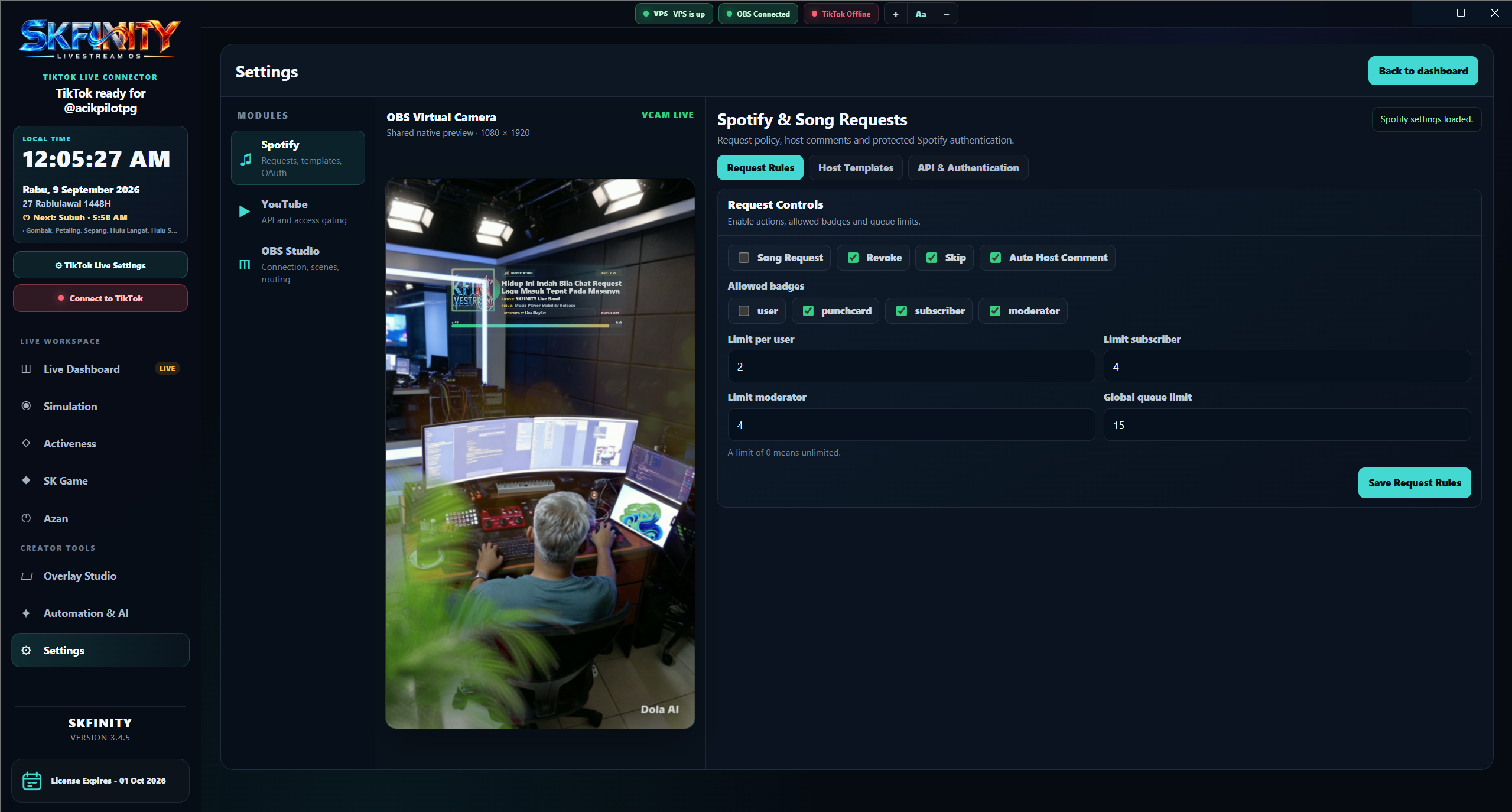
Task: Click the clock icon beside Next: Subuh
Action: 26,217
